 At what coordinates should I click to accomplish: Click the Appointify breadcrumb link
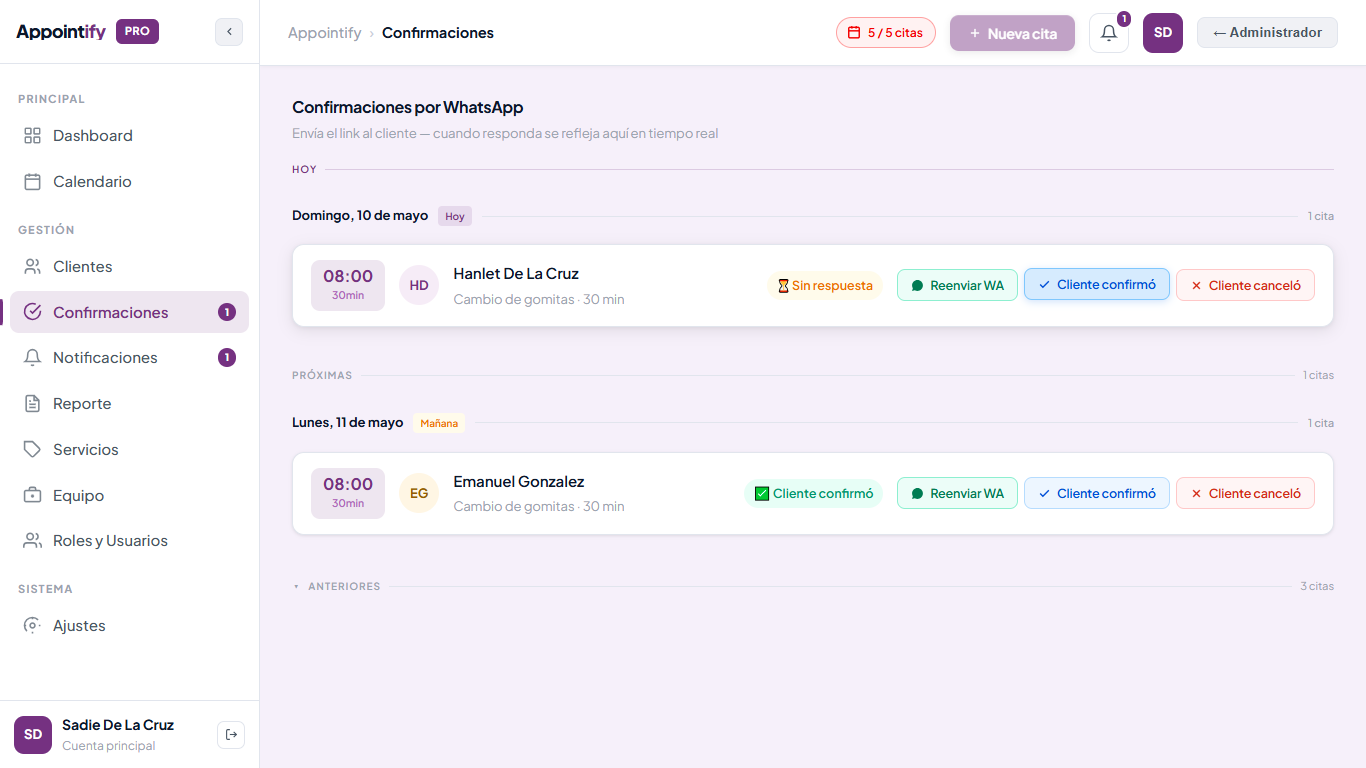[324, 33]
